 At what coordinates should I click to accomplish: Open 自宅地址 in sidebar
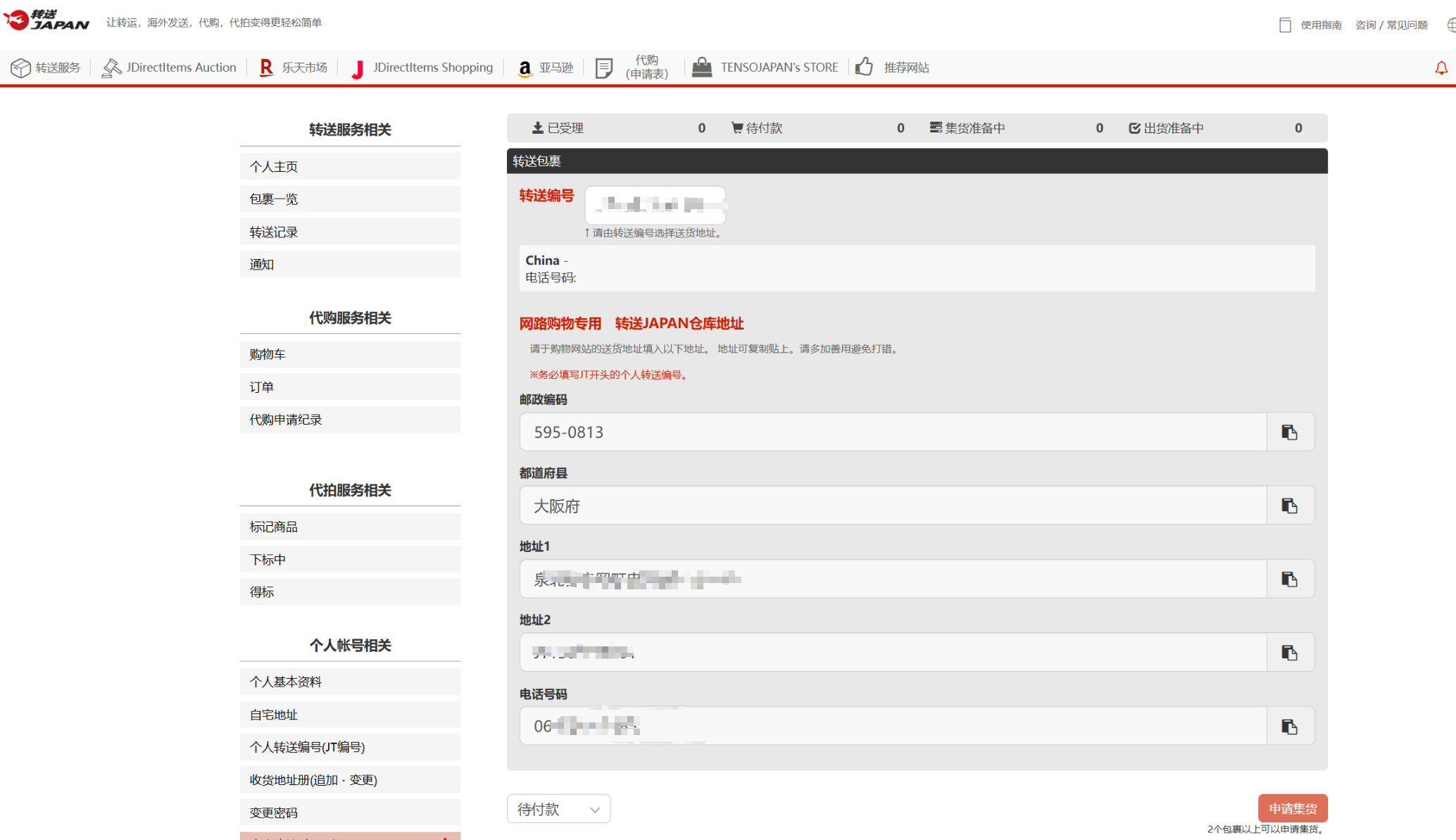[350, 715]
